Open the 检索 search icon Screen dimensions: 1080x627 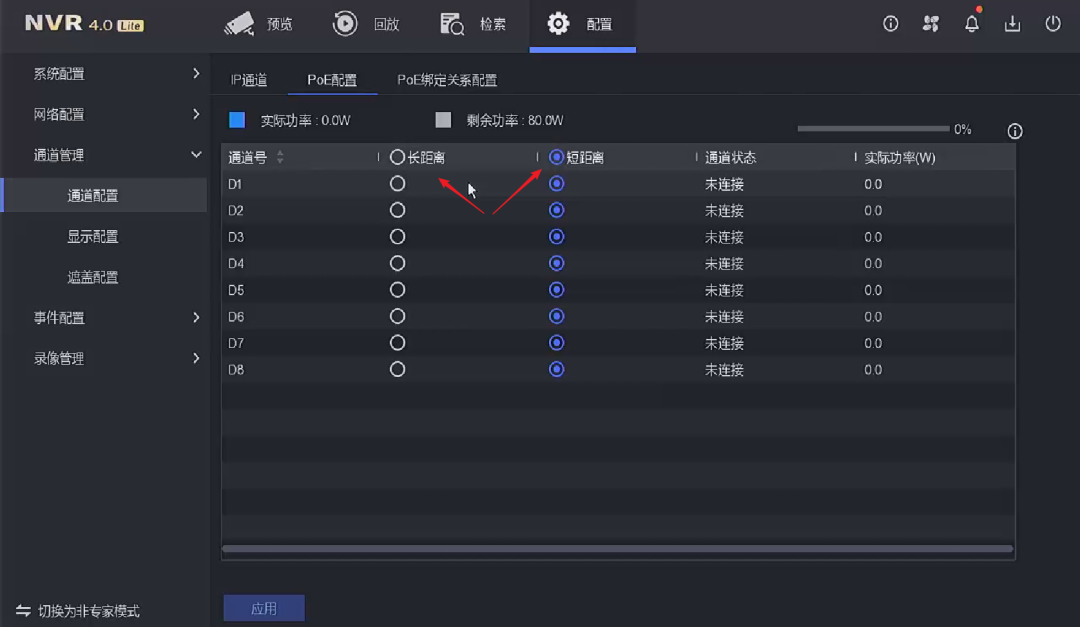(452, 24)
